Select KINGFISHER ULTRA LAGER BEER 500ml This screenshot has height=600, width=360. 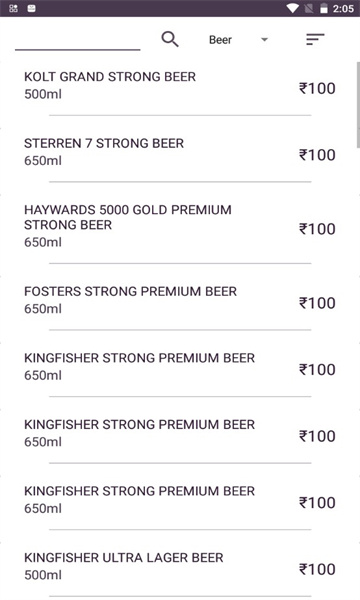(x=180, y=566)
